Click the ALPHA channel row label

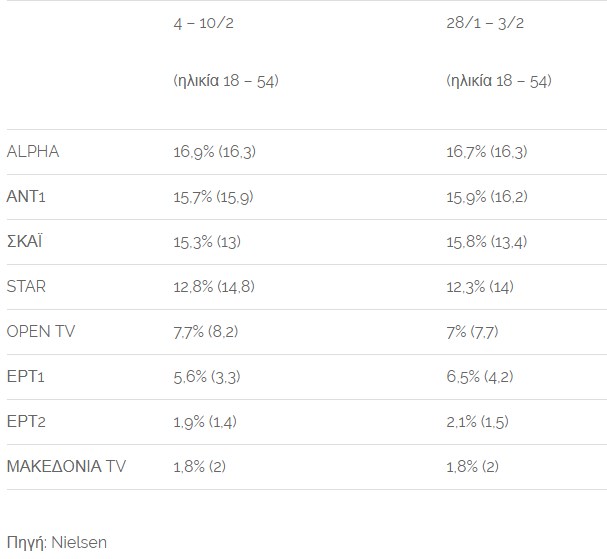point(33,151)
